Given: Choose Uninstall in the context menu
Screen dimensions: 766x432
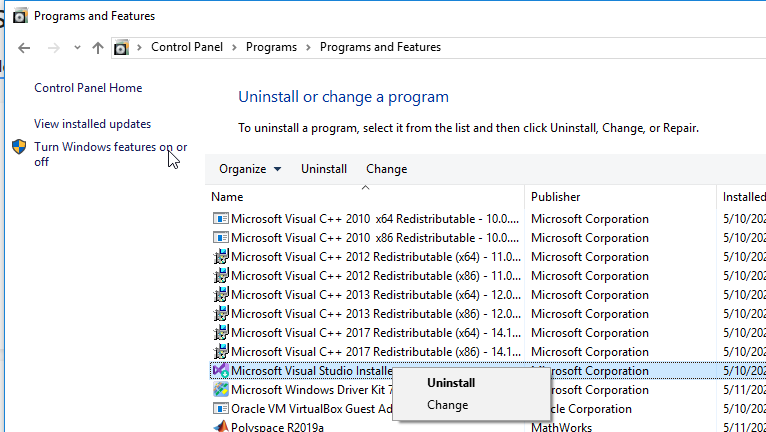Looking at the screenshot, I should [x=451, y=383].
